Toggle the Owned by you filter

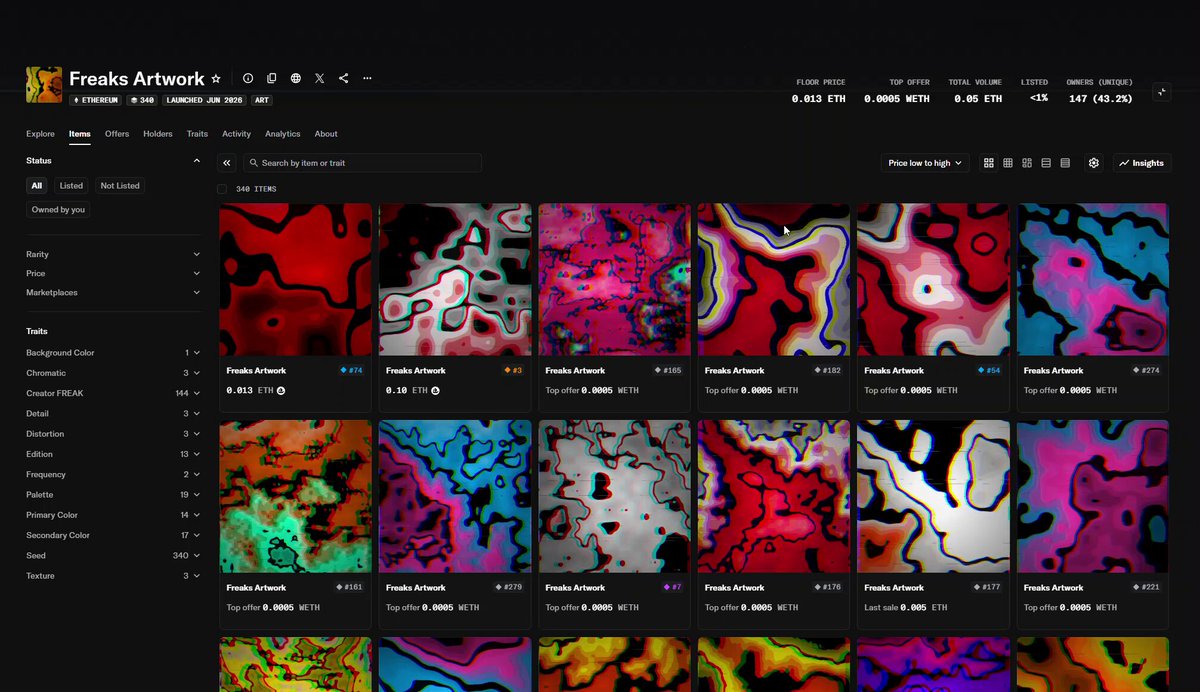coord(59,210)
